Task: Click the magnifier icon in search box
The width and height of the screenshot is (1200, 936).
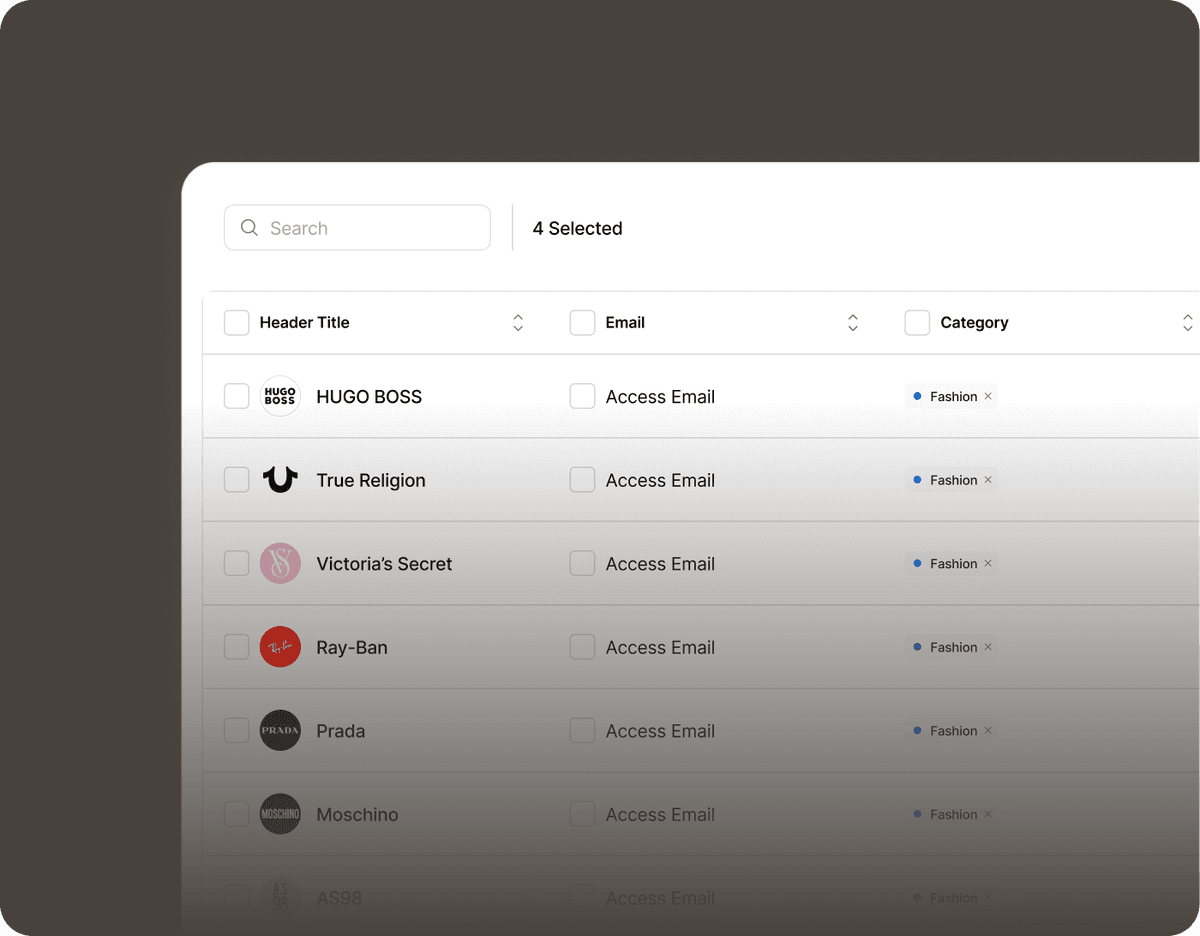Action: pos(249,228)
